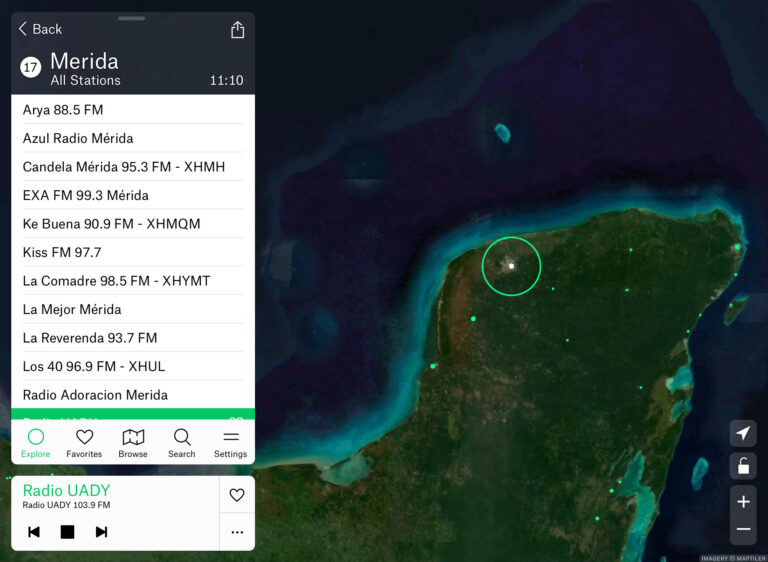Open the Browse tab
Image resolution: width=768 pixels, height=562 pixels.
133,443
